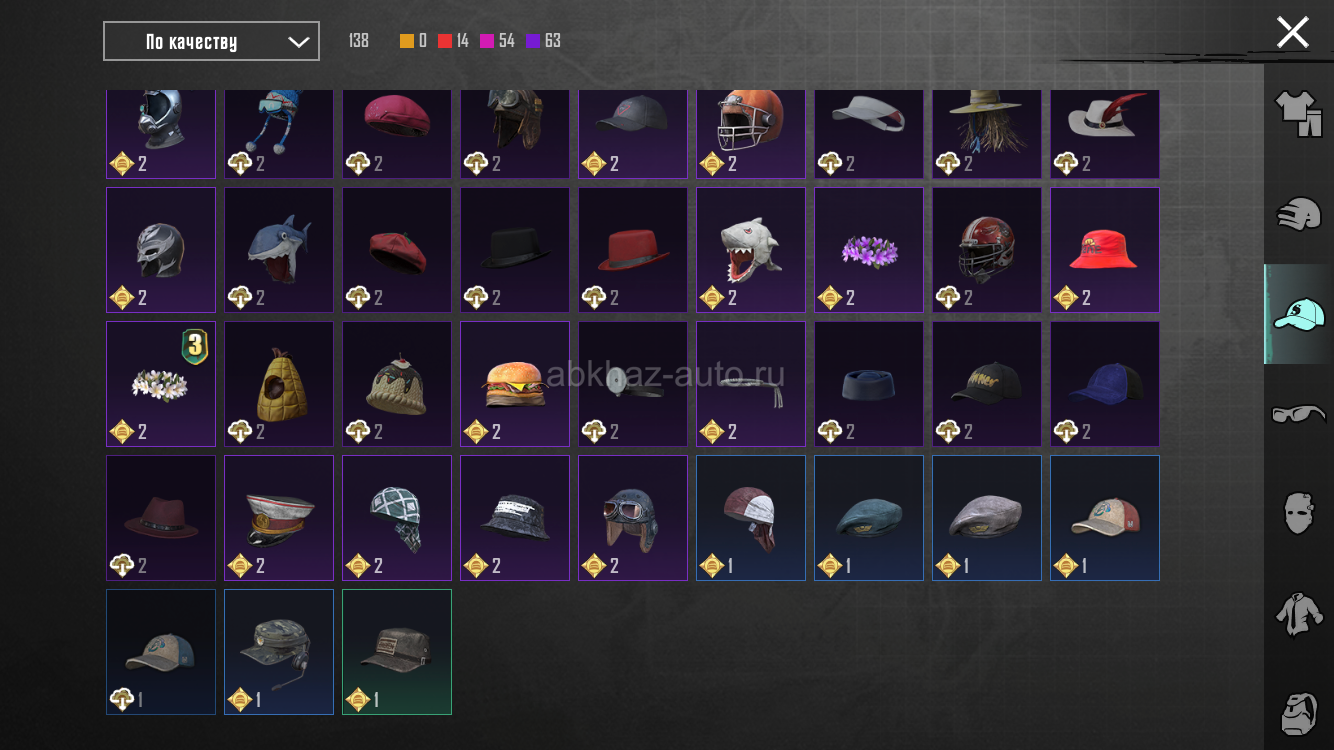Open the face mask category icon
The image size is (1334, 750).
click(x=1298, y=513)
